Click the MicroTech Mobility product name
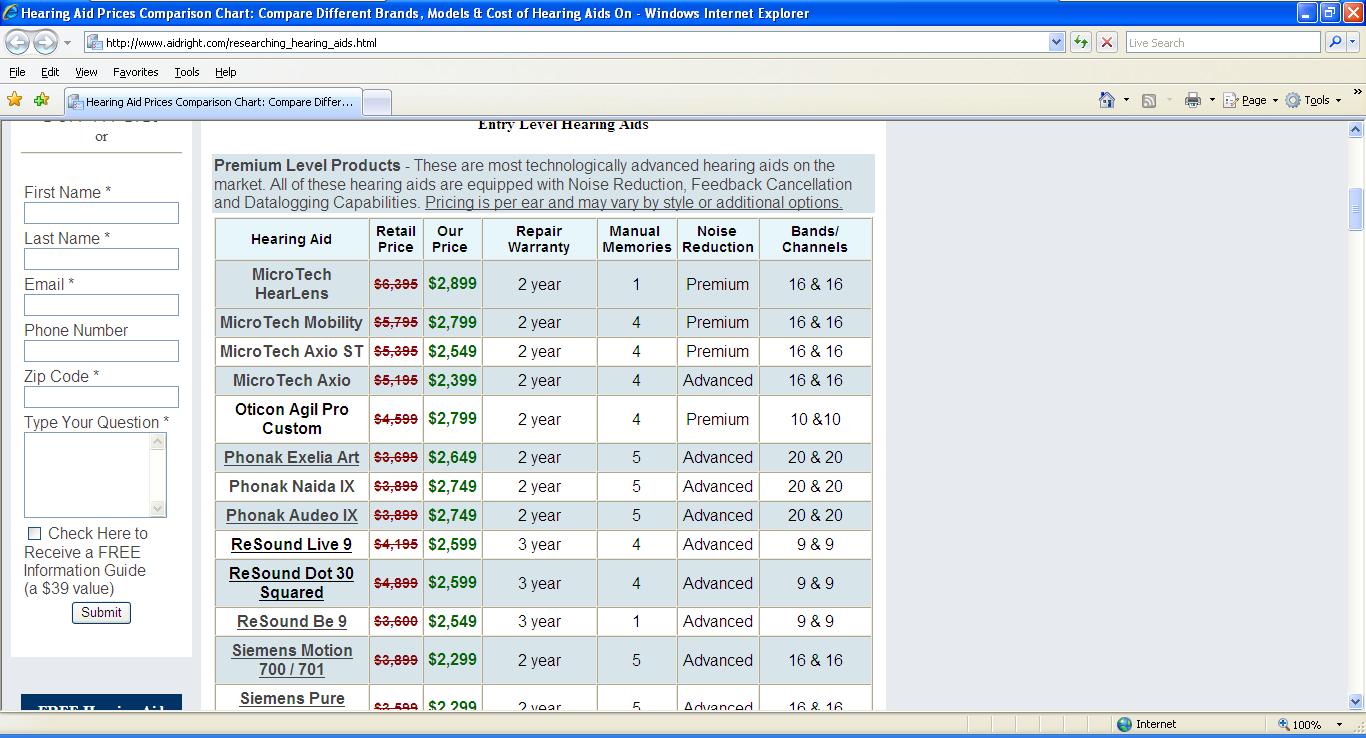The image size is (1366, 738). click(291, 322)
